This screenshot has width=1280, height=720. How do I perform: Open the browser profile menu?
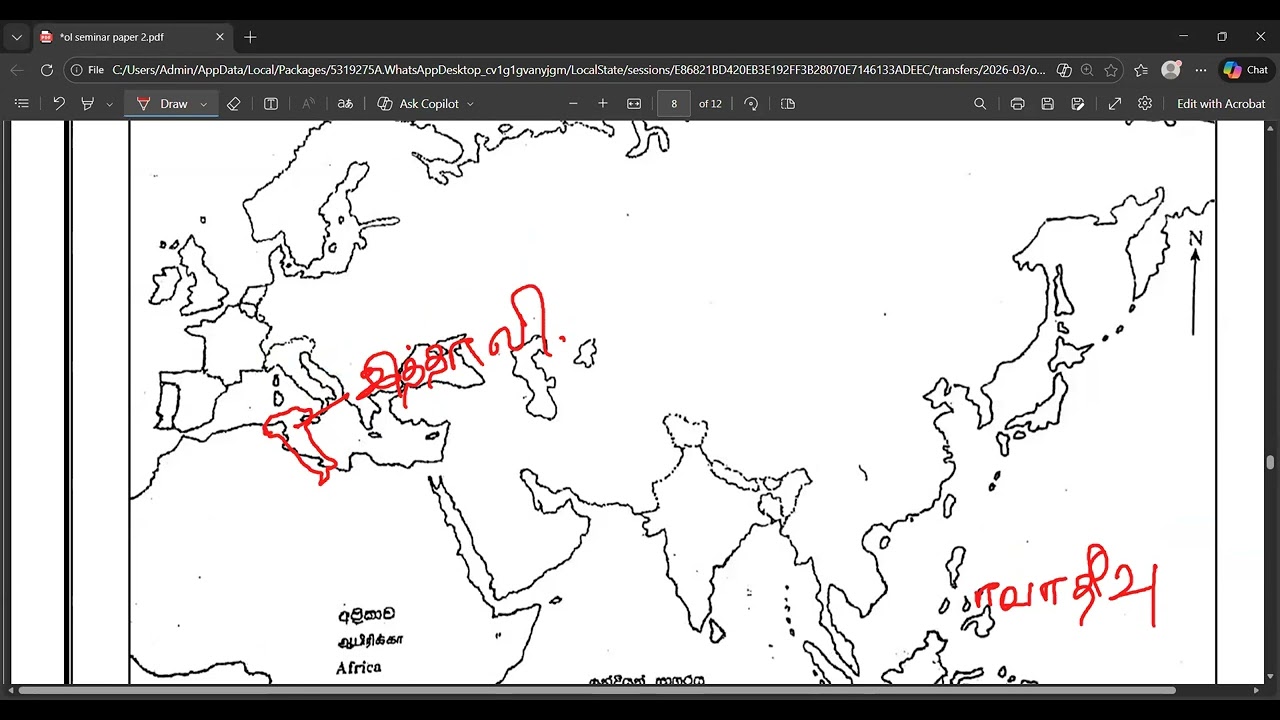pos(1171,70)
